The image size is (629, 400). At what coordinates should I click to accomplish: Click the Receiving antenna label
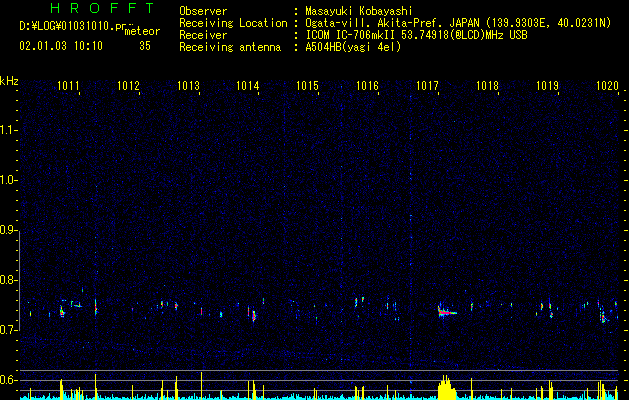pyautogui.click(x=230, y=47)
